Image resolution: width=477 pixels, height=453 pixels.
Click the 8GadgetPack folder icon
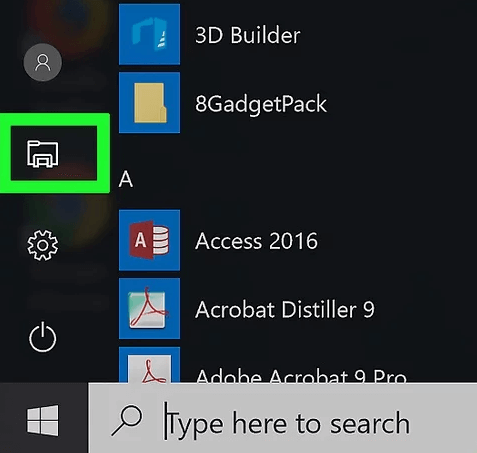pos(149,103)
